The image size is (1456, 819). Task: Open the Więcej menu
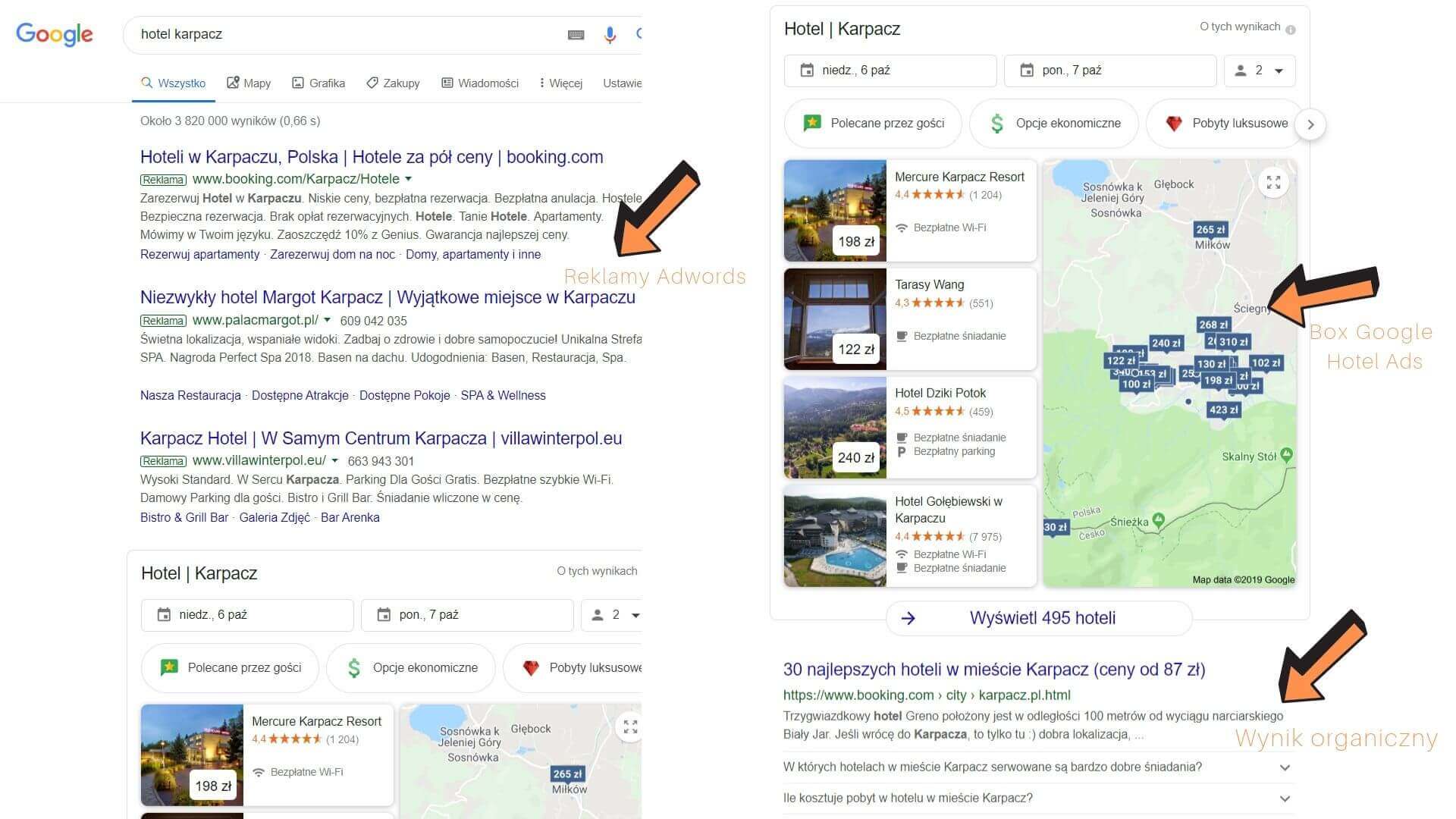click(x=560, y=83)
